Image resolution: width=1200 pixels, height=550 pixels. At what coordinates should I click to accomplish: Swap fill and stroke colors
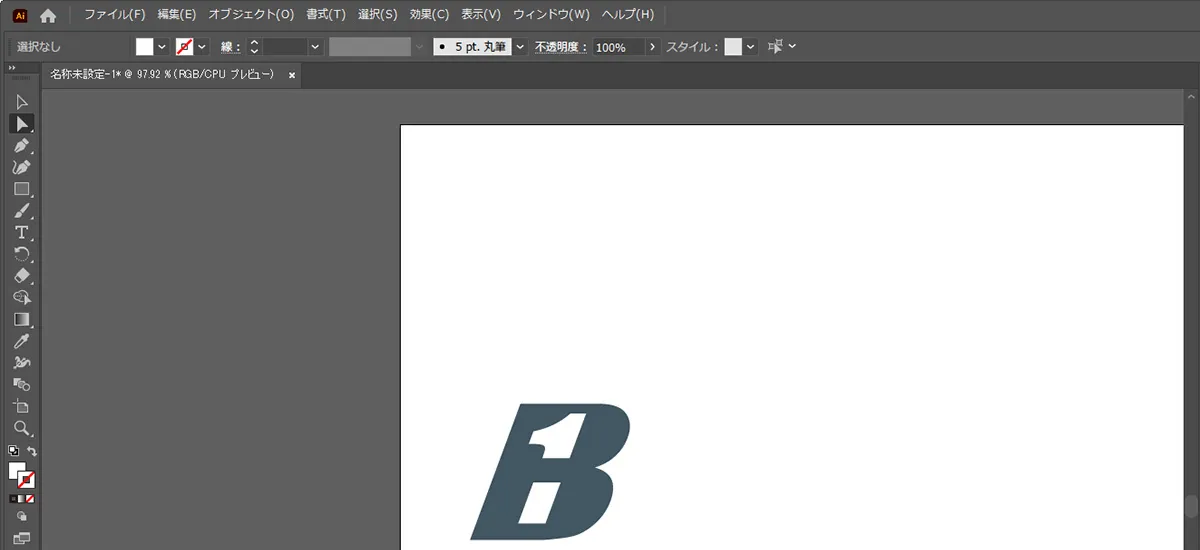pyautogui.click(x=32, y=451)
